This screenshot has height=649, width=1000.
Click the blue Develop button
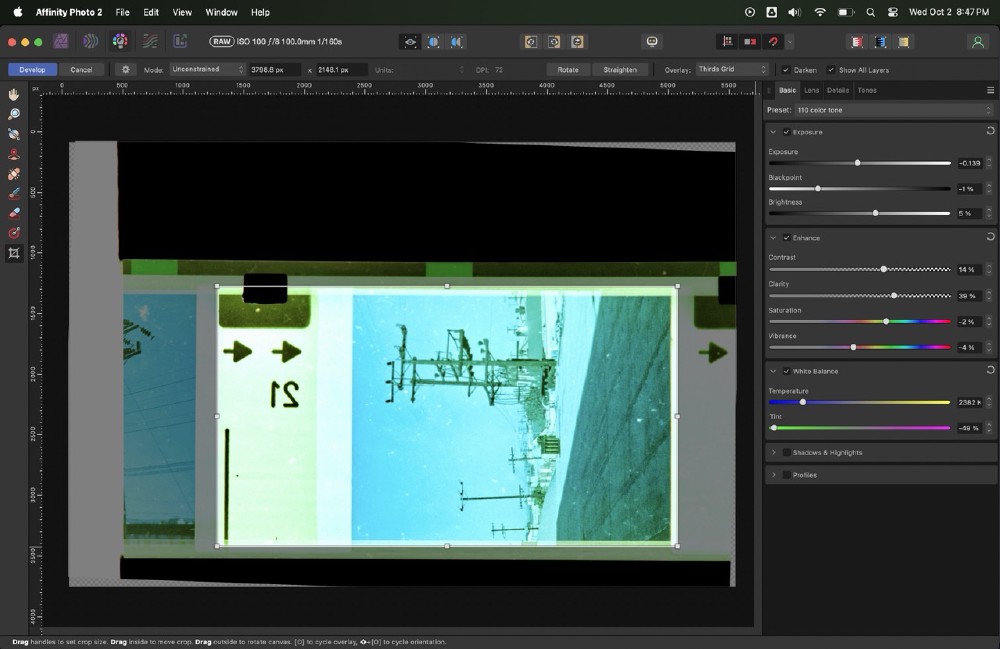(x=33, y=69)
